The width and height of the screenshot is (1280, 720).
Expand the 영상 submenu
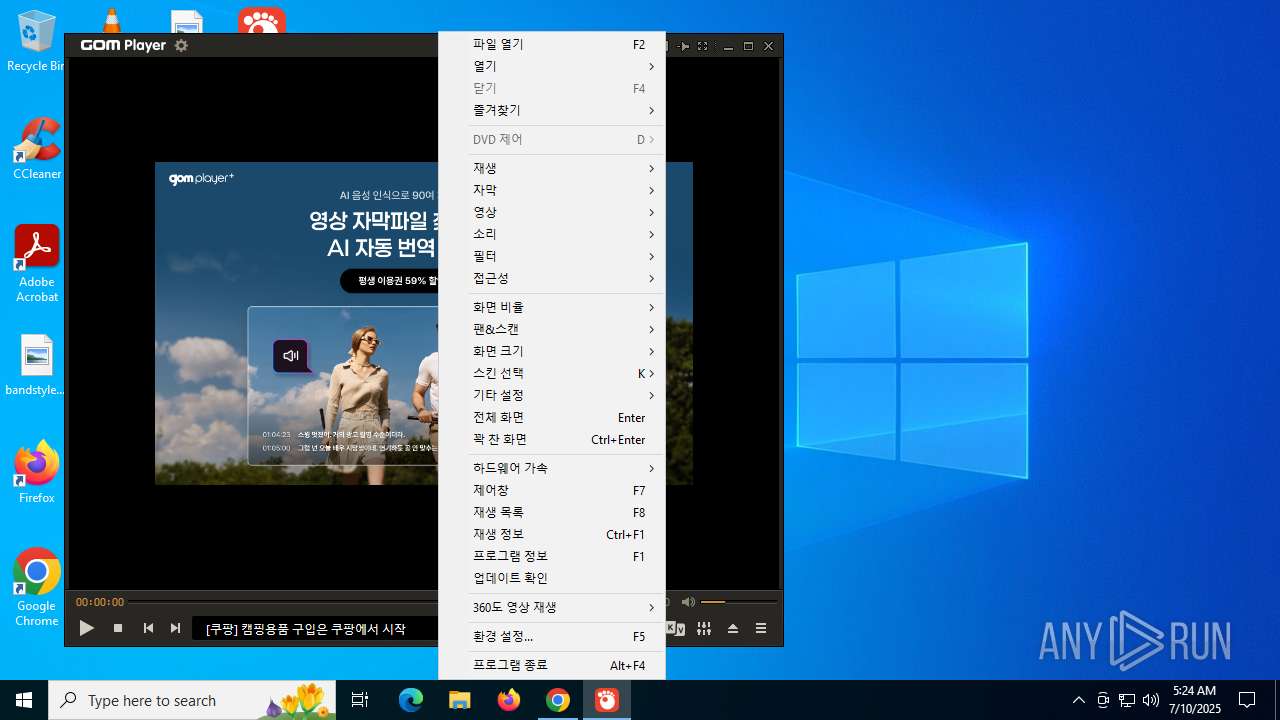[x=552, y=212]
